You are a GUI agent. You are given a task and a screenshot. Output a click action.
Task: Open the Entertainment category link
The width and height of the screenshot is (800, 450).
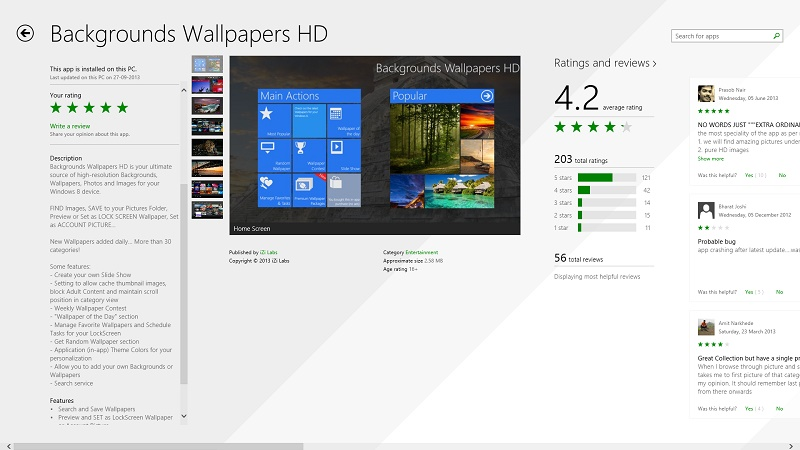421,252
